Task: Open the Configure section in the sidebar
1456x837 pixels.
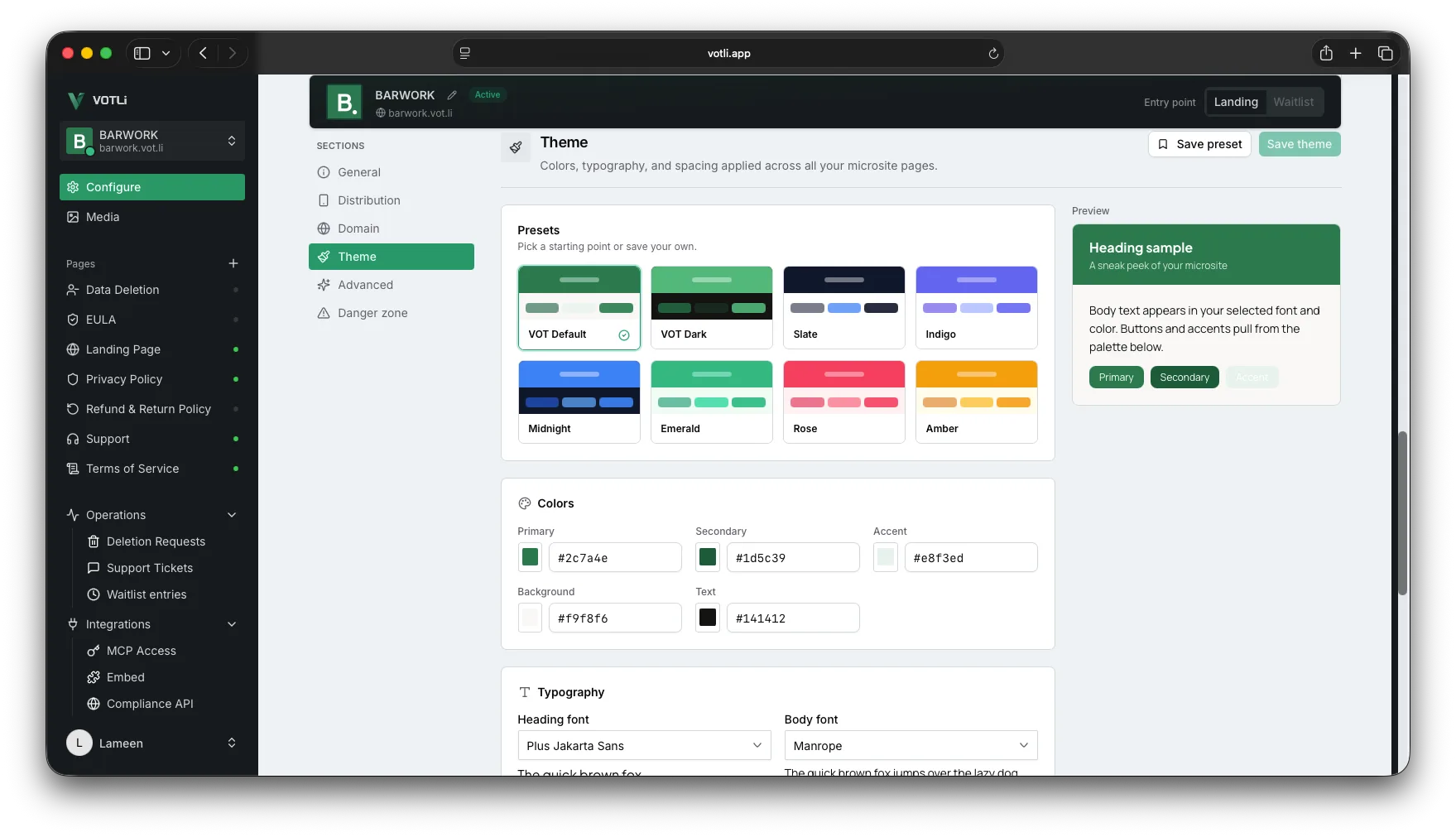Action: click(152, 187)
